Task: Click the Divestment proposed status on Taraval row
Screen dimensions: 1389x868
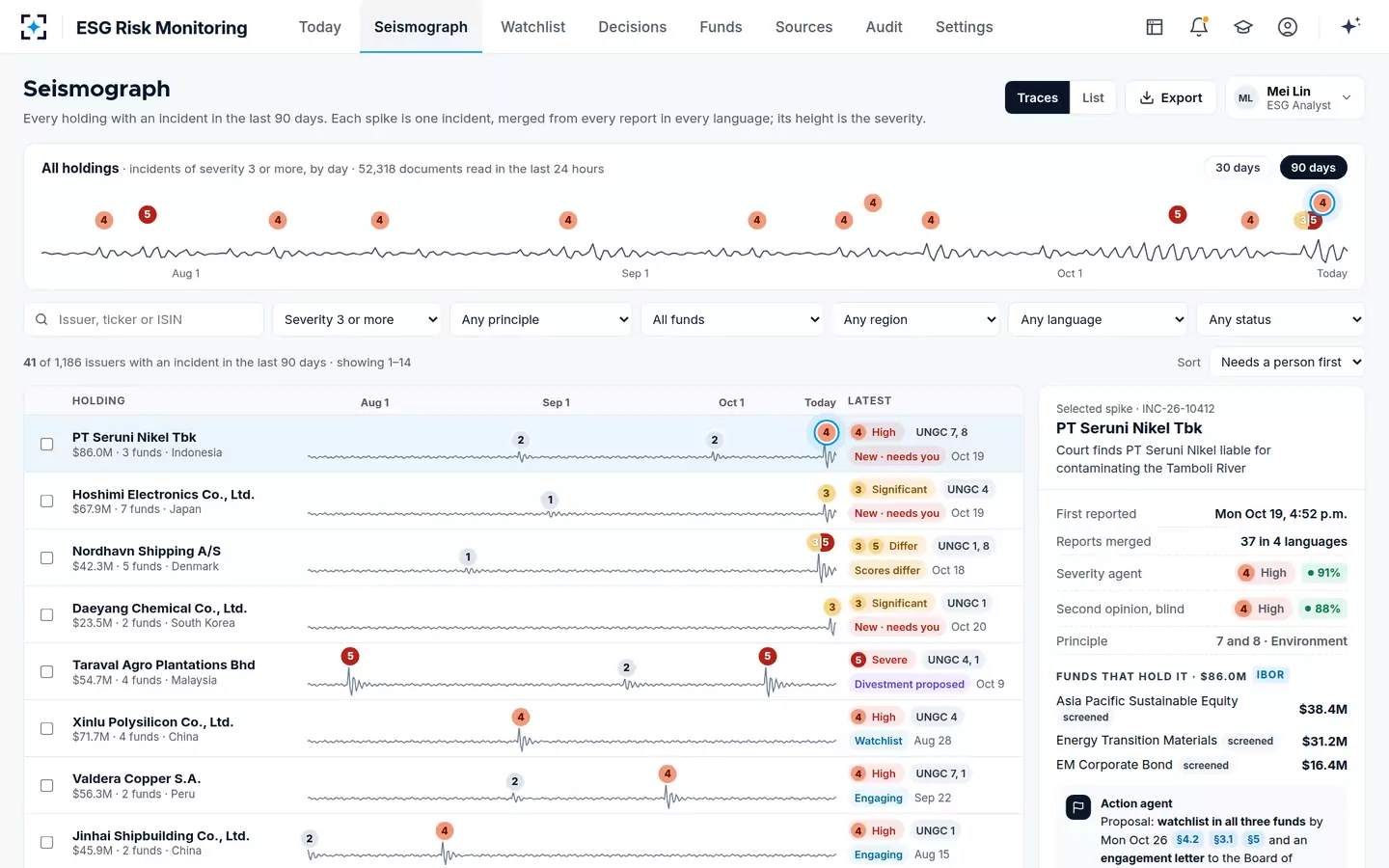Action: pyautogui.click(x=909, y=684)
